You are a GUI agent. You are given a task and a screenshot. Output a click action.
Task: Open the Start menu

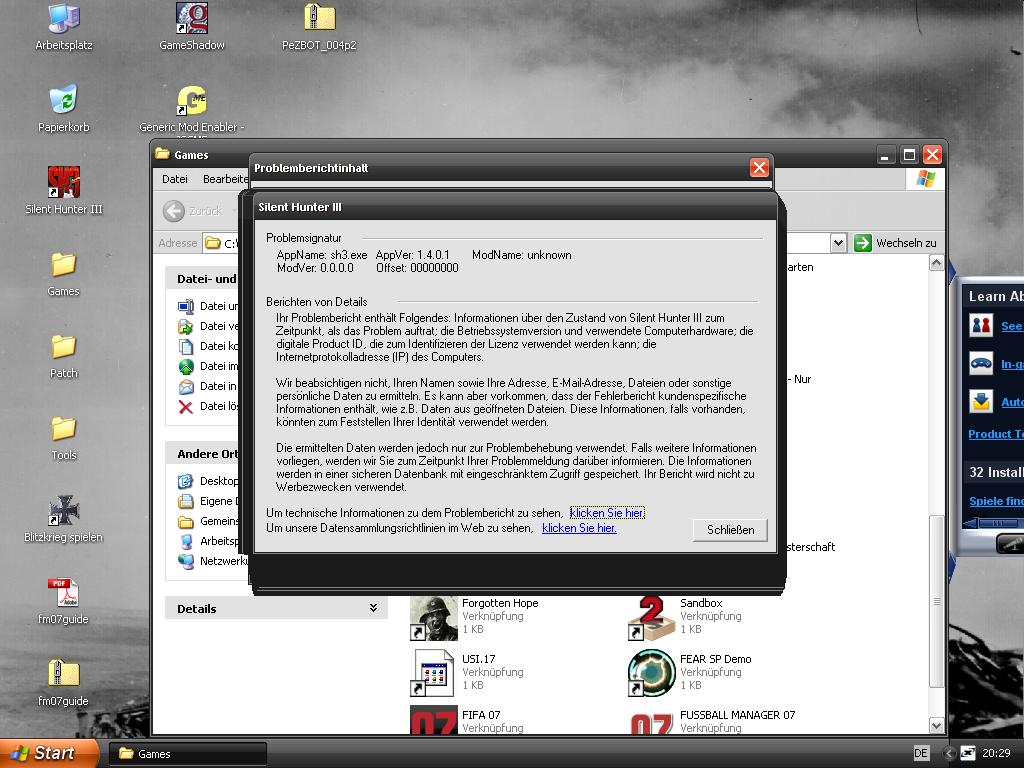[x=50, y=753]
